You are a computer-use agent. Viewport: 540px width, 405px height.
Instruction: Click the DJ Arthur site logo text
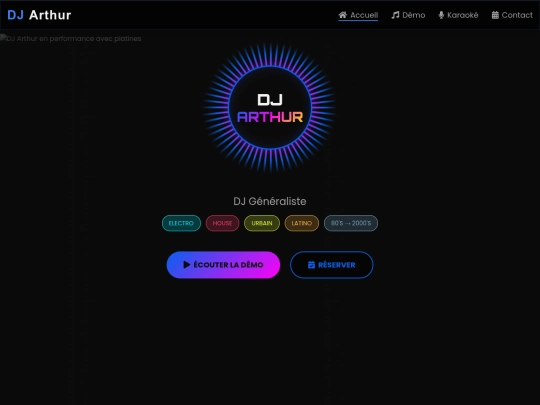click(39, 15)
